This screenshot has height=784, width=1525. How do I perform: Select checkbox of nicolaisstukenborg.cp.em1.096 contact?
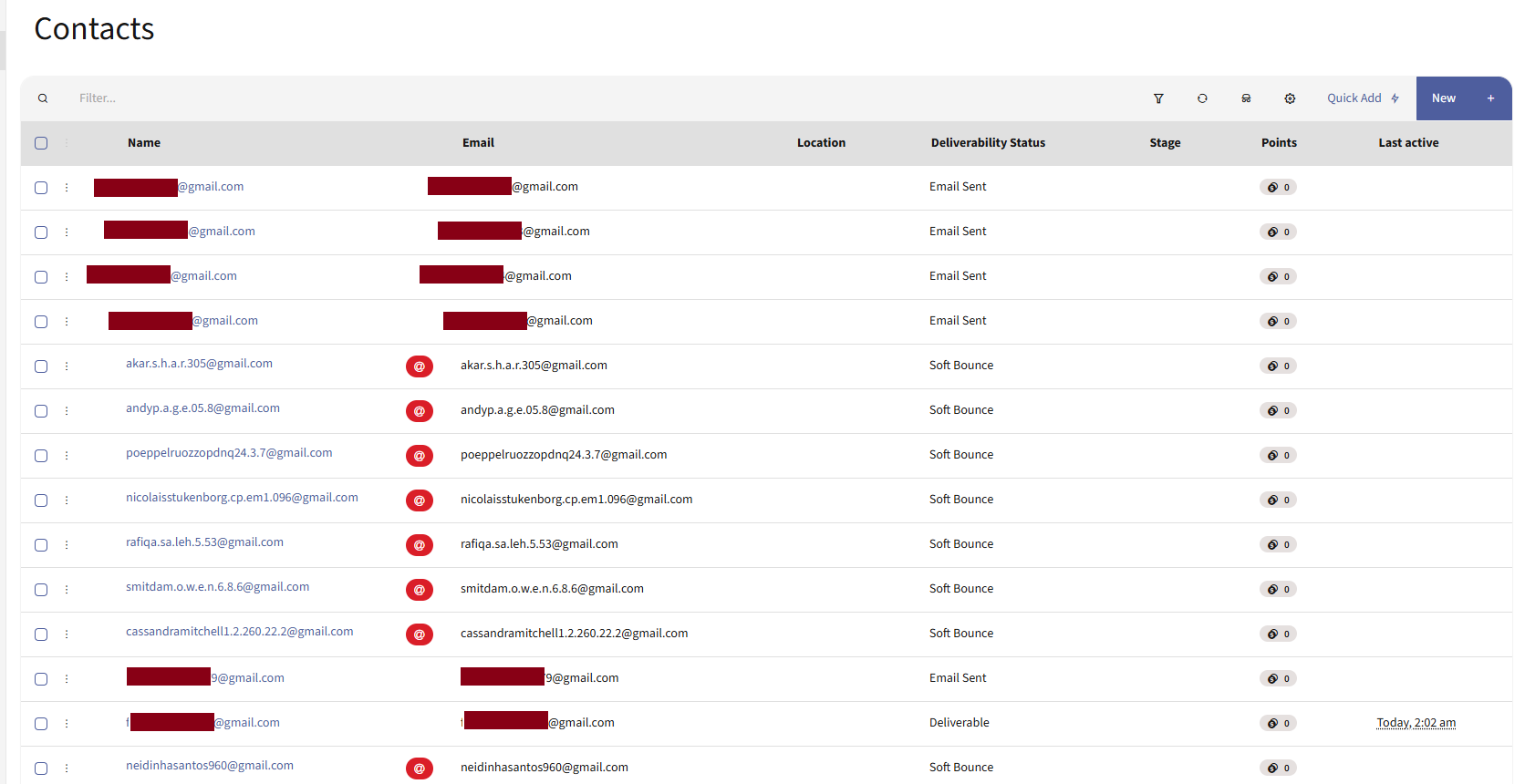[x=41, y=500]
